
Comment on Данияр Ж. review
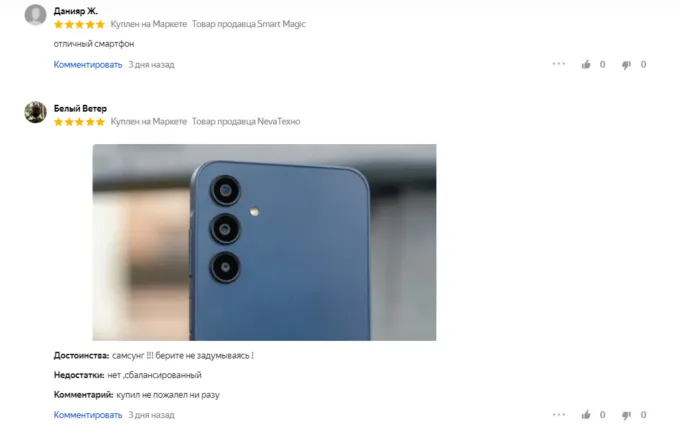point(88,65)
